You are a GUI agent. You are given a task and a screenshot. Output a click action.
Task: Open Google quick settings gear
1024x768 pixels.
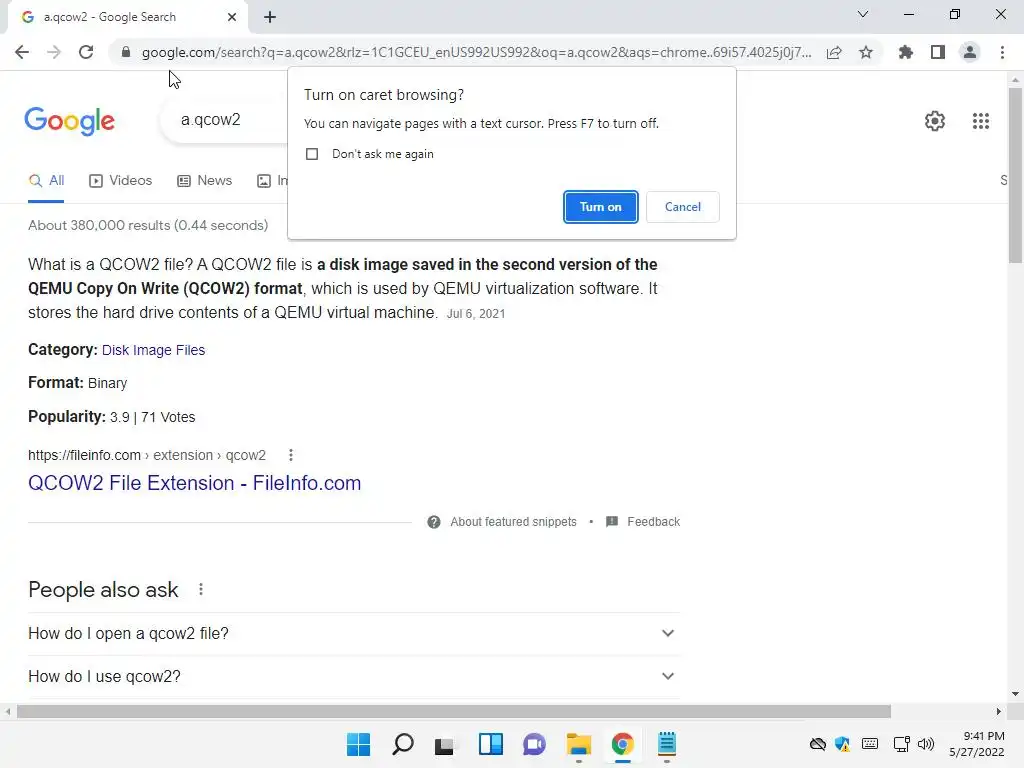pyautogui.click(x=935, y=121)
